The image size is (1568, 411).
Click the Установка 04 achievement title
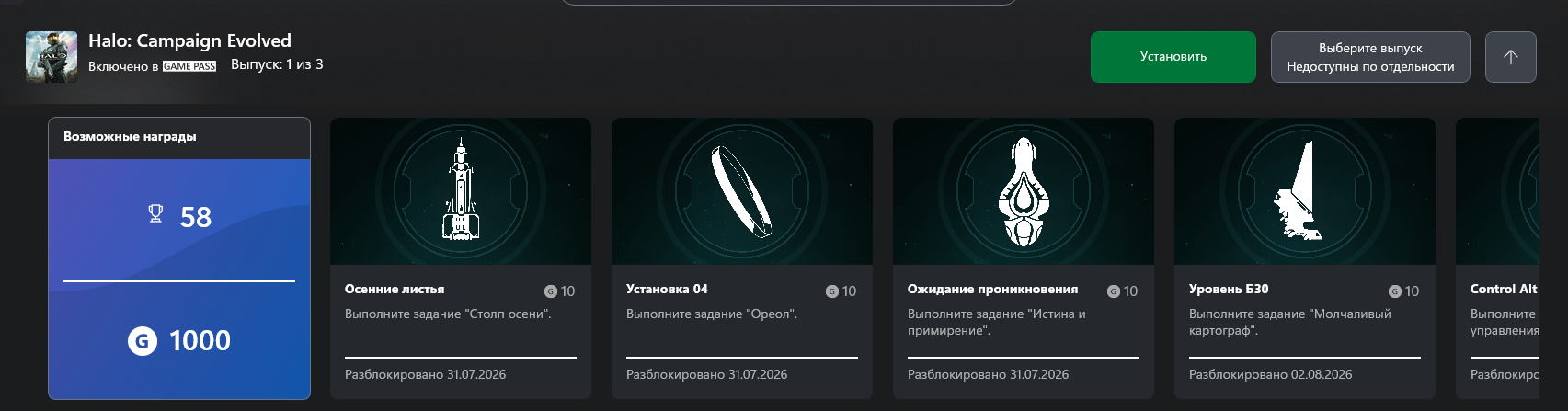[x=667, y=289]
